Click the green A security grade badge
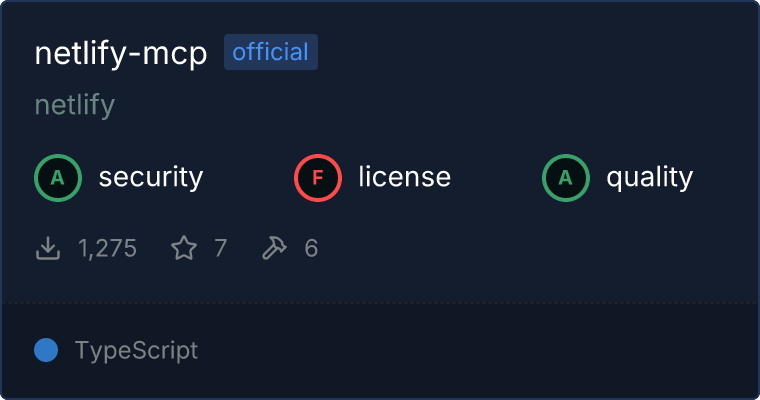The height and width of the screenshot is (400, 760). pyautogui.click(x=58, y=178)
